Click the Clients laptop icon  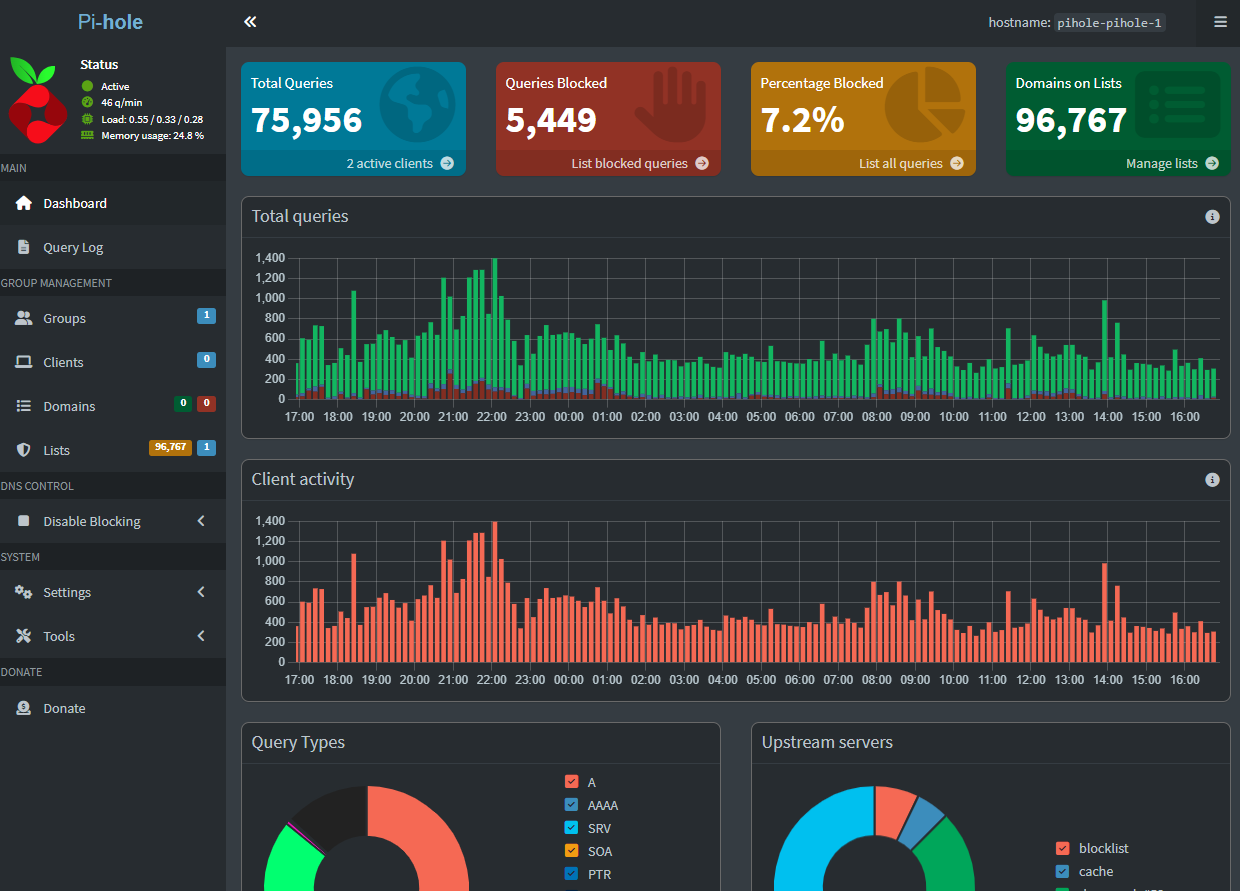[x=24, y=362]
